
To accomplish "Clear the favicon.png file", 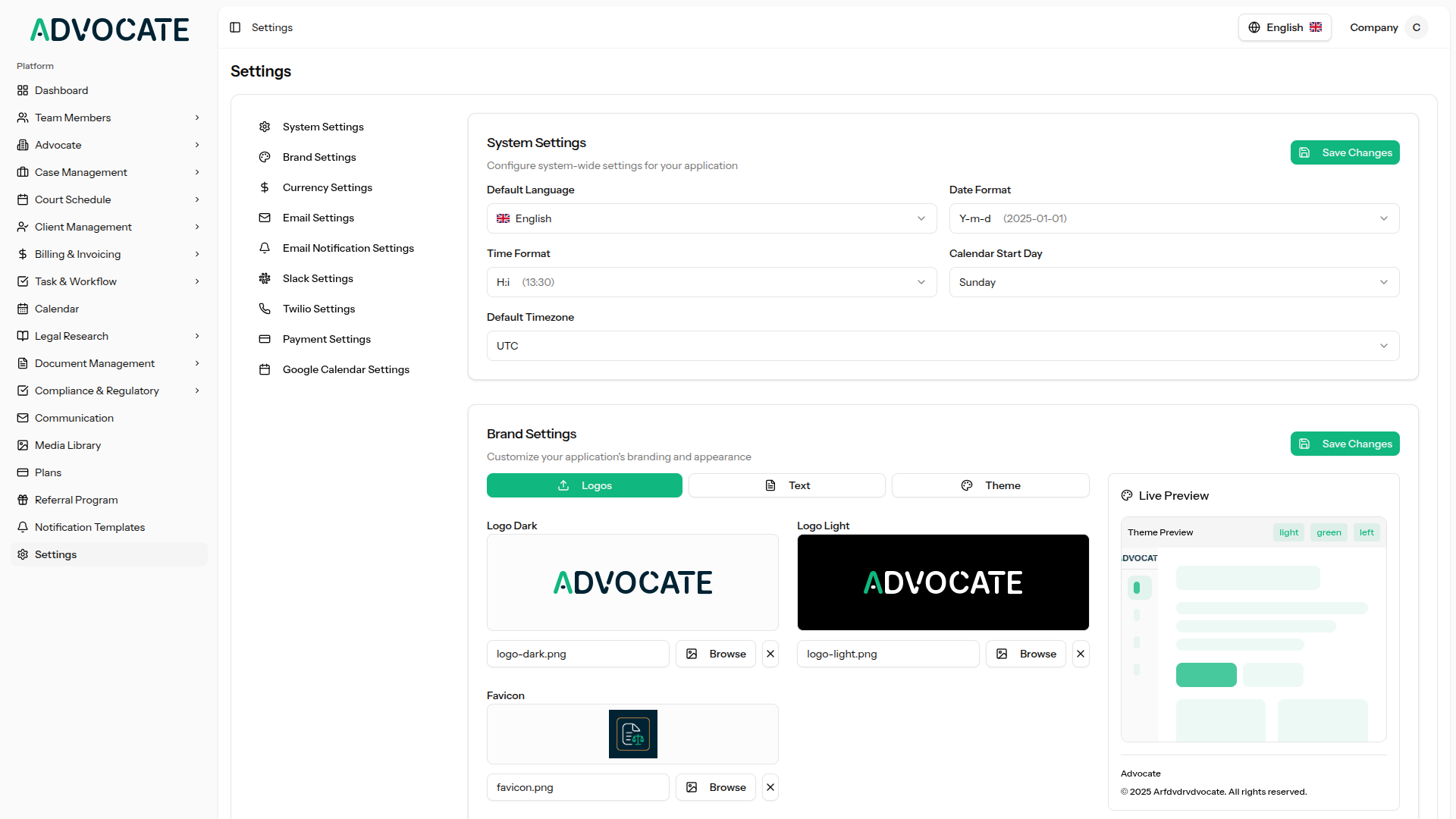I will [770, 787].
